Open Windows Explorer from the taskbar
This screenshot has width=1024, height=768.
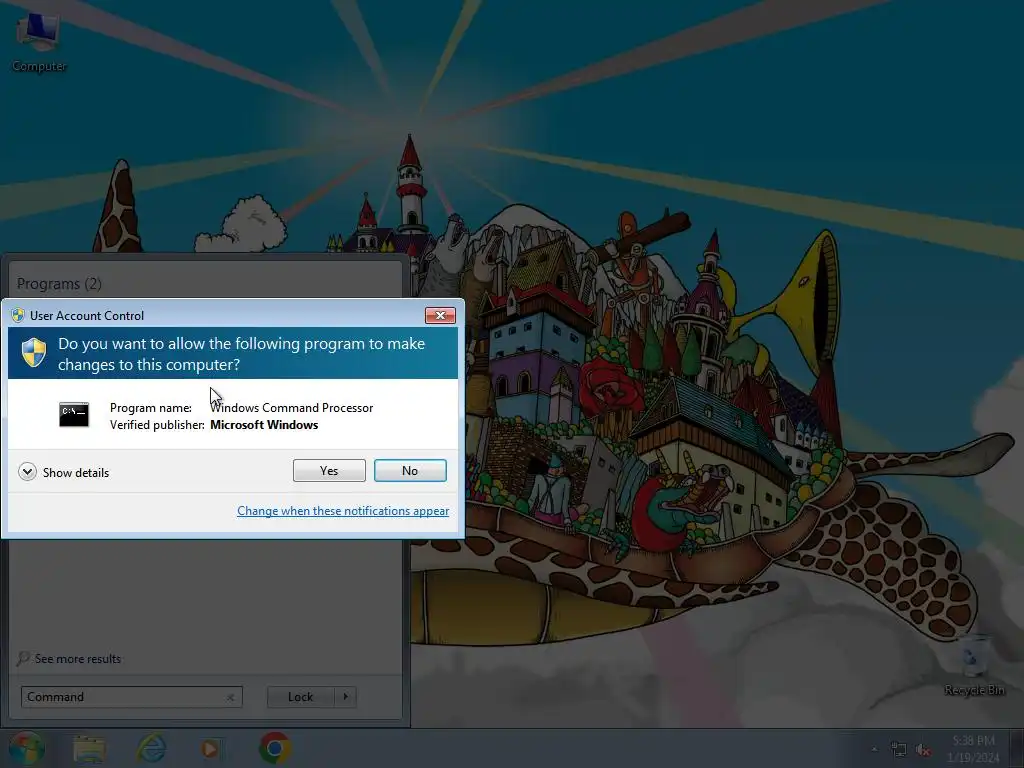tap(89, 748)
